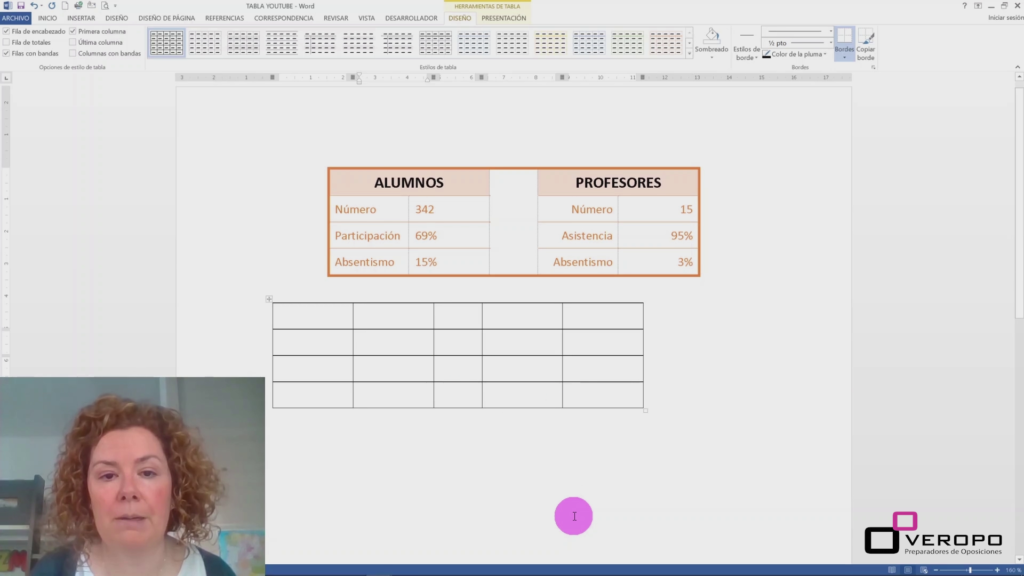Switch to Read Mode view in status bar
Image resolution: width=1024 pixels, height=576 pixels.
[892, 570]
